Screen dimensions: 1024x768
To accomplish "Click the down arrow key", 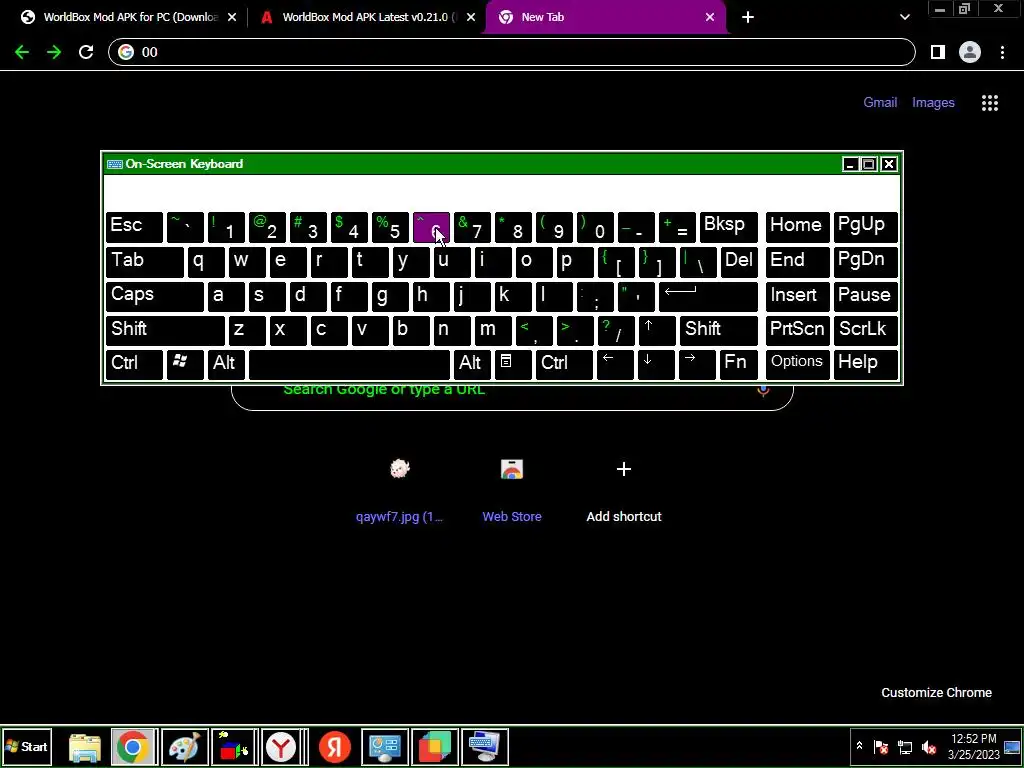I will (656, 364).
